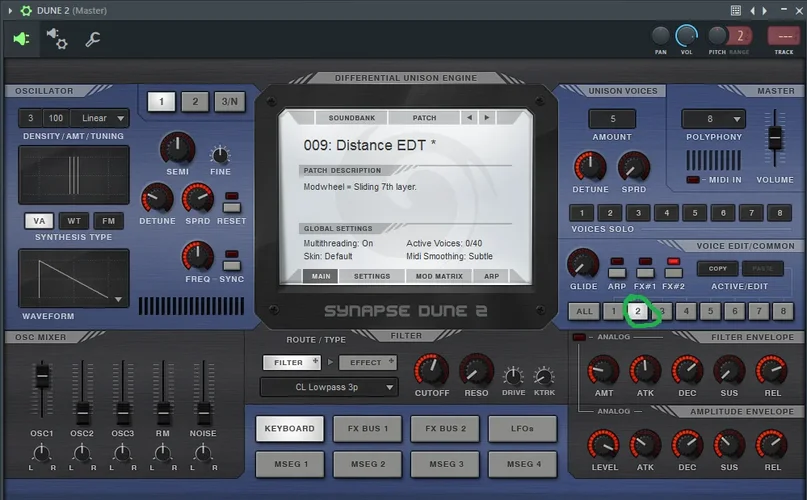The height and width of the screenshot is (500, 807).
Task: Click the green plugin editor plug icon
Action: coord(22,40)
